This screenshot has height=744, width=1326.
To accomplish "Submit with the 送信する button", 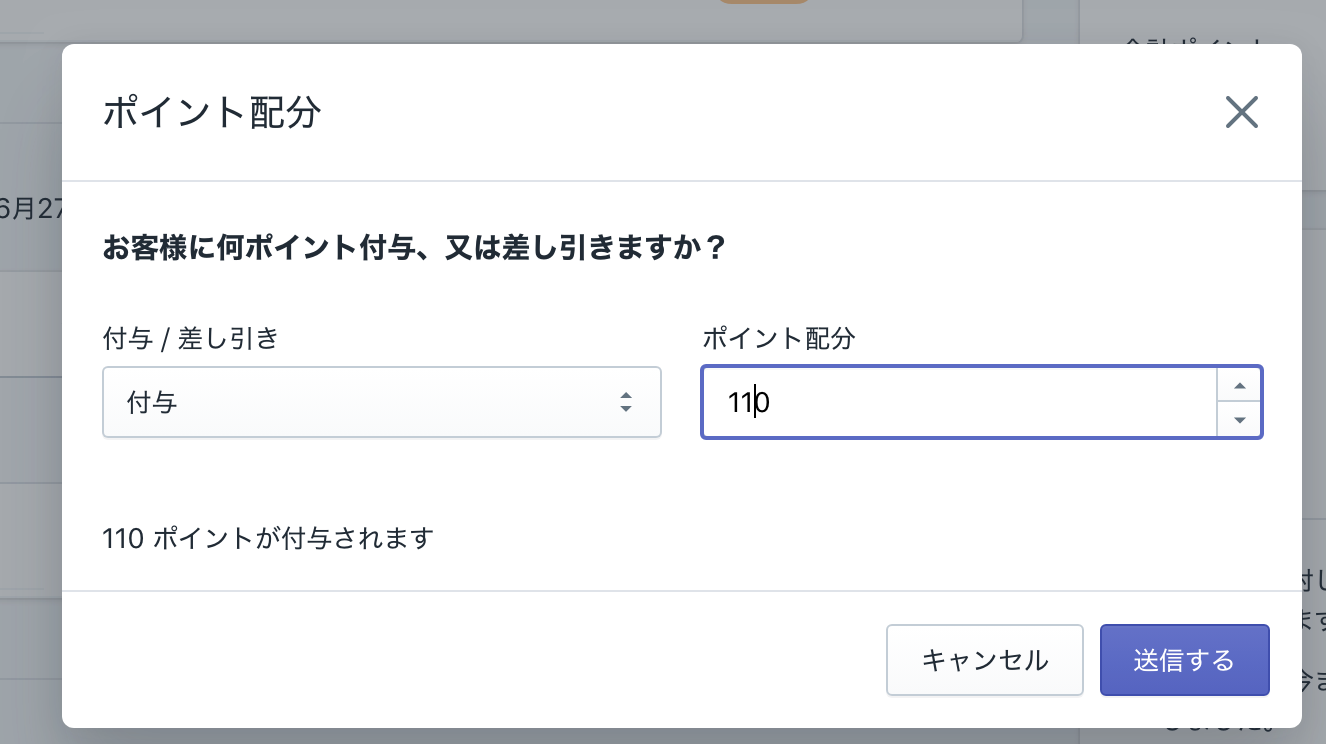I will tap(1184, 660).
